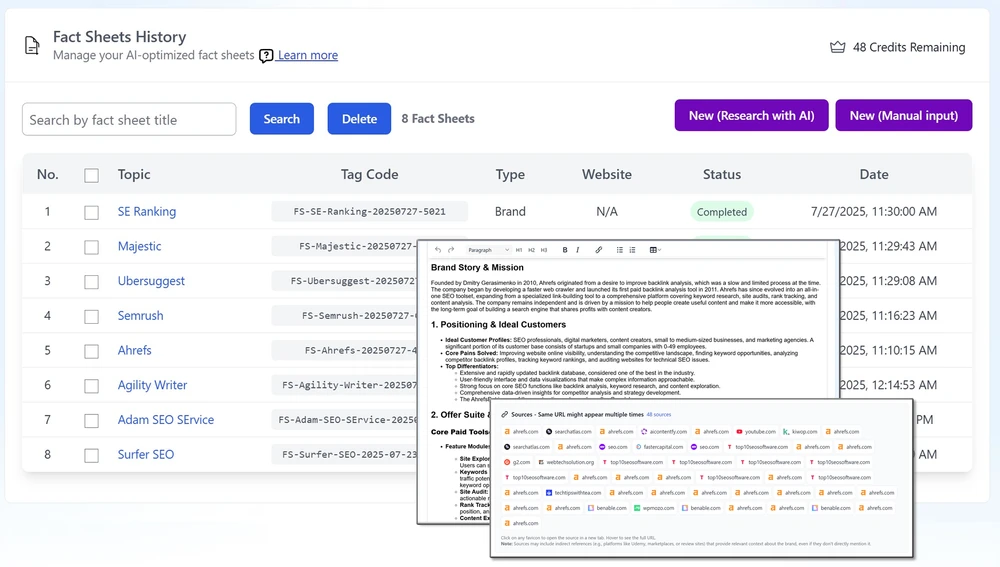Open the fastercapital.com source favicon
This screenshot has width=1000, height=567.
pos(638,447)
